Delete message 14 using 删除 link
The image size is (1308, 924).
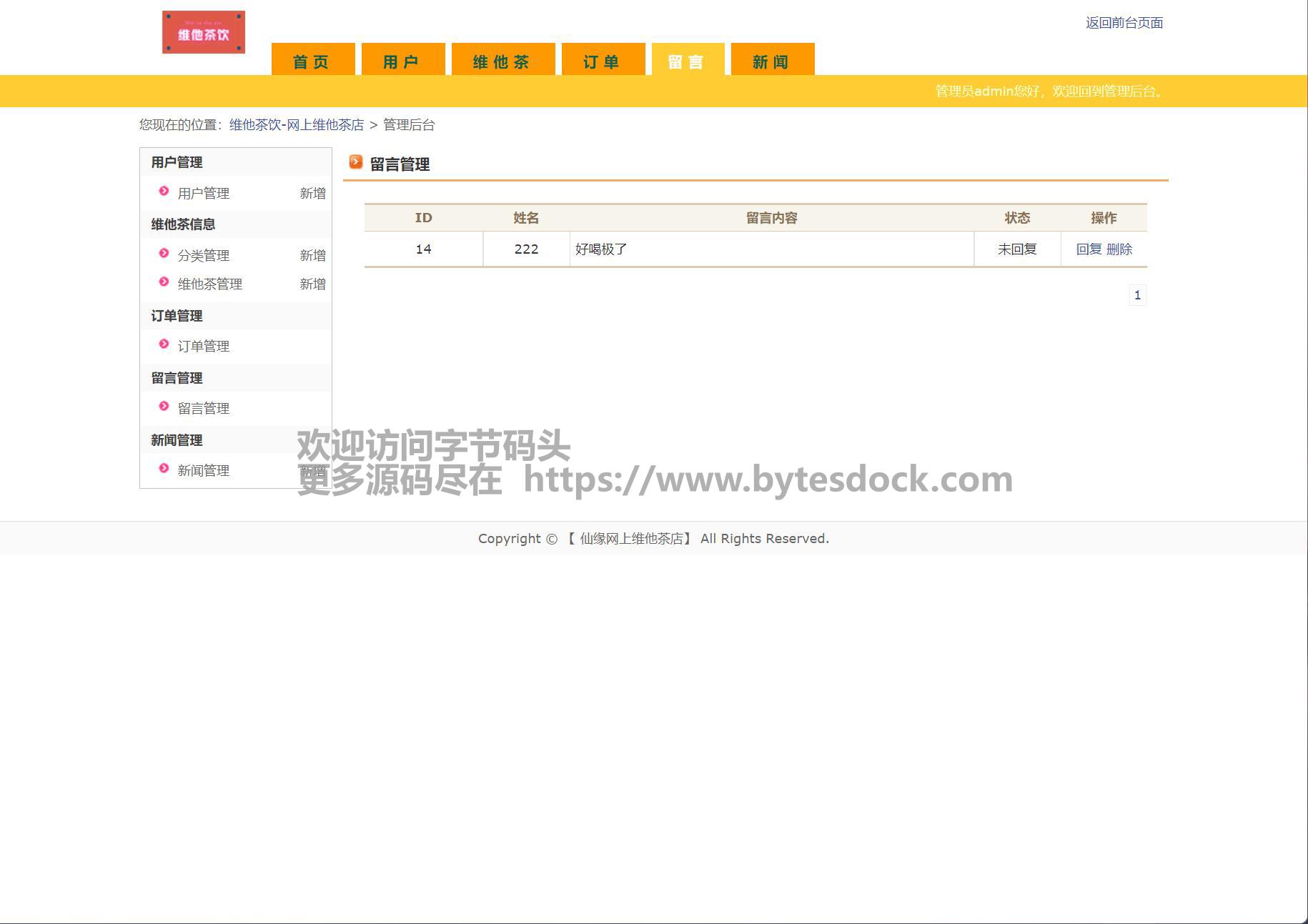1119,249
